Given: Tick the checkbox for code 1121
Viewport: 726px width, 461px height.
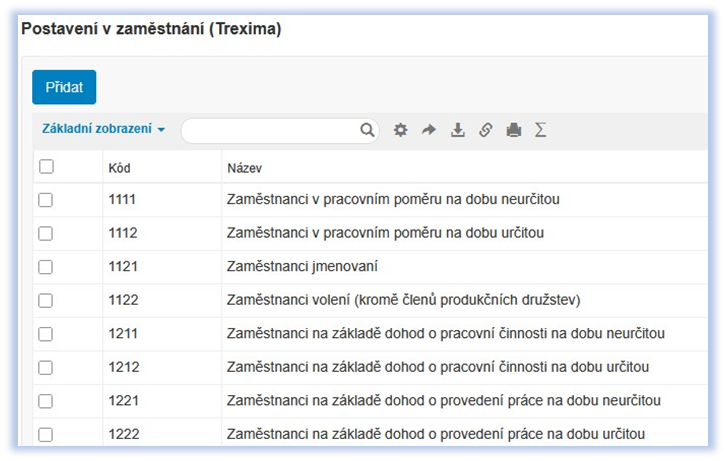Looking at the screenshot, I should click(x=45, y=267).
